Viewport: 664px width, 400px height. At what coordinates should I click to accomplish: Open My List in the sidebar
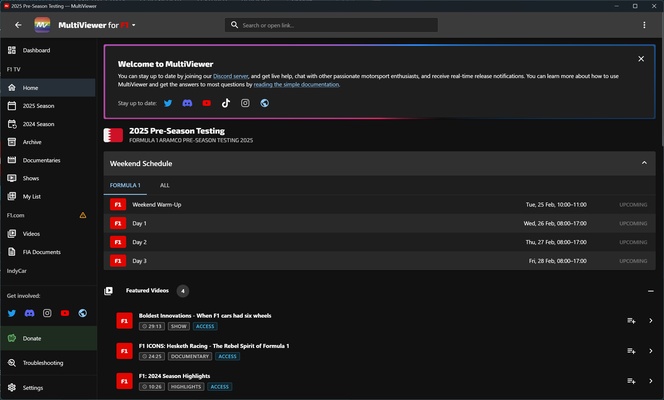coord(48,196)
